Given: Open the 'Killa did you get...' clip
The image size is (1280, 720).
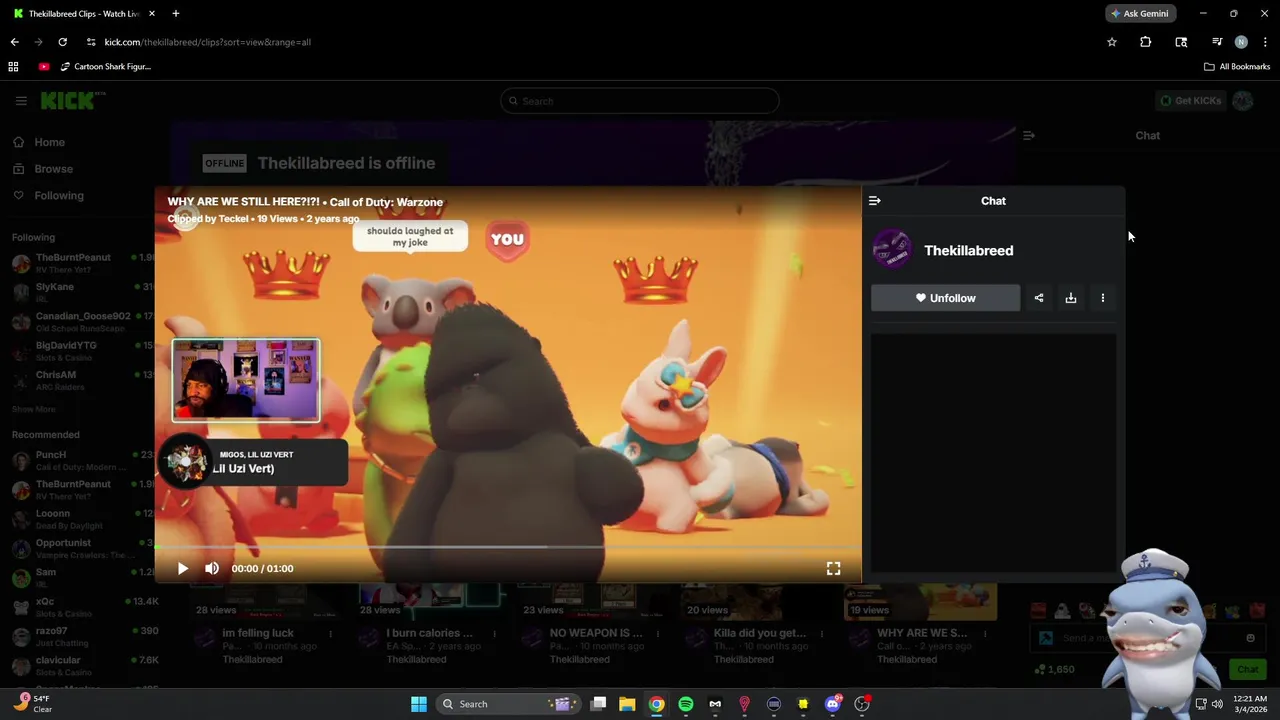Looking at the screenshot, I should pyautogui.click(x=760, y=633).
